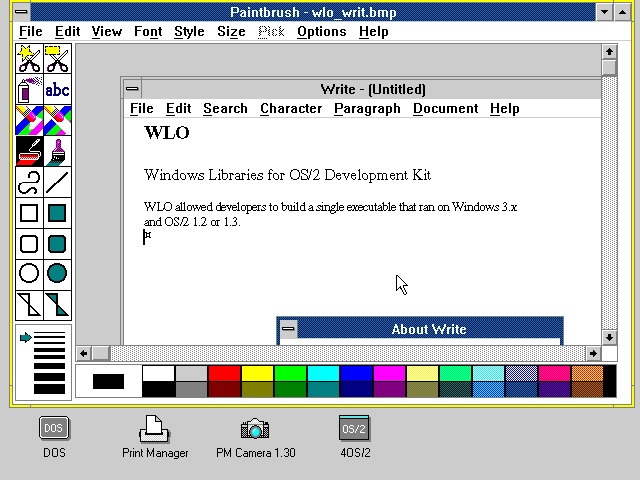
Task: Pick the magenta color swatch
Action: click(x=389, y=373)
